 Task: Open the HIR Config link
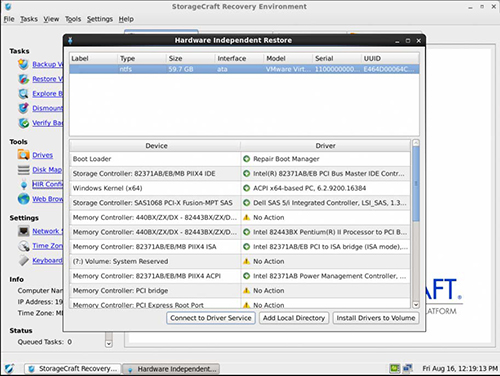click(x=47, y=184)
